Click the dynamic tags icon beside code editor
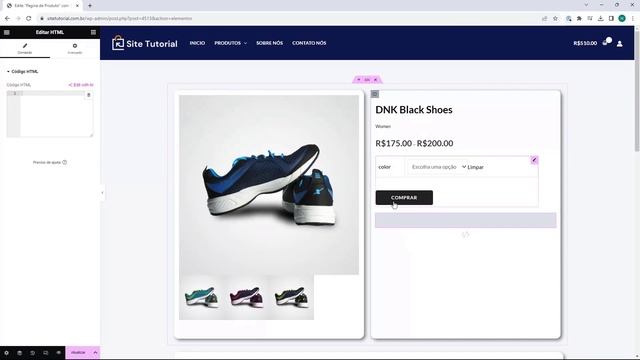The height and width of the screenshot is (360, 640). 89,95
